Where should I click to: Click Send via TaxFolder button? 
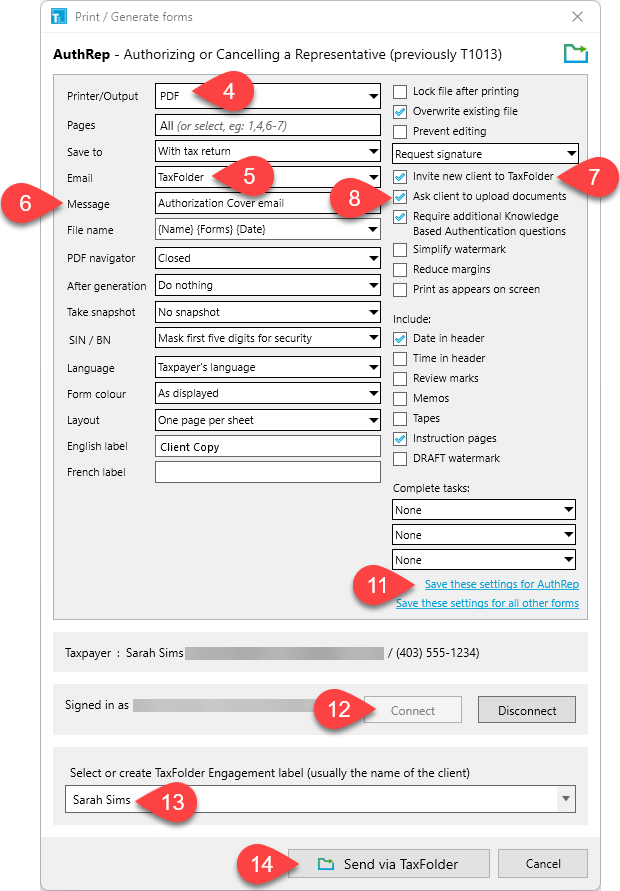pos(389,864)
